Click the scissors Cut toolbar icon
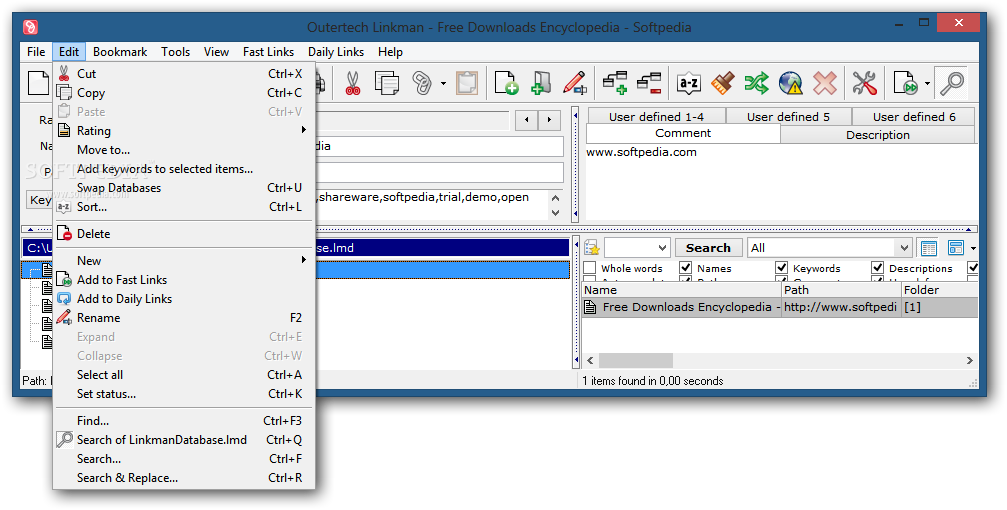Screen dimensions: 1007x510 353,84
